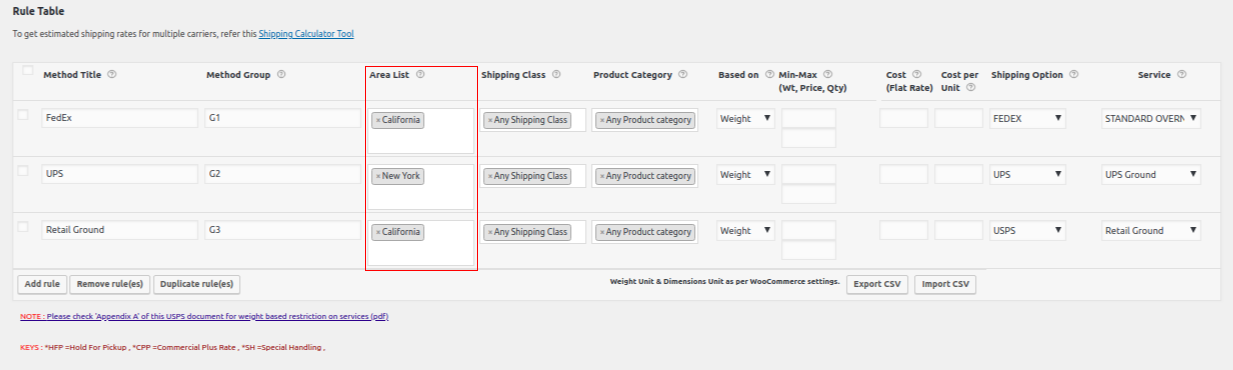Click the Export CSV button

tap(878, 284)
